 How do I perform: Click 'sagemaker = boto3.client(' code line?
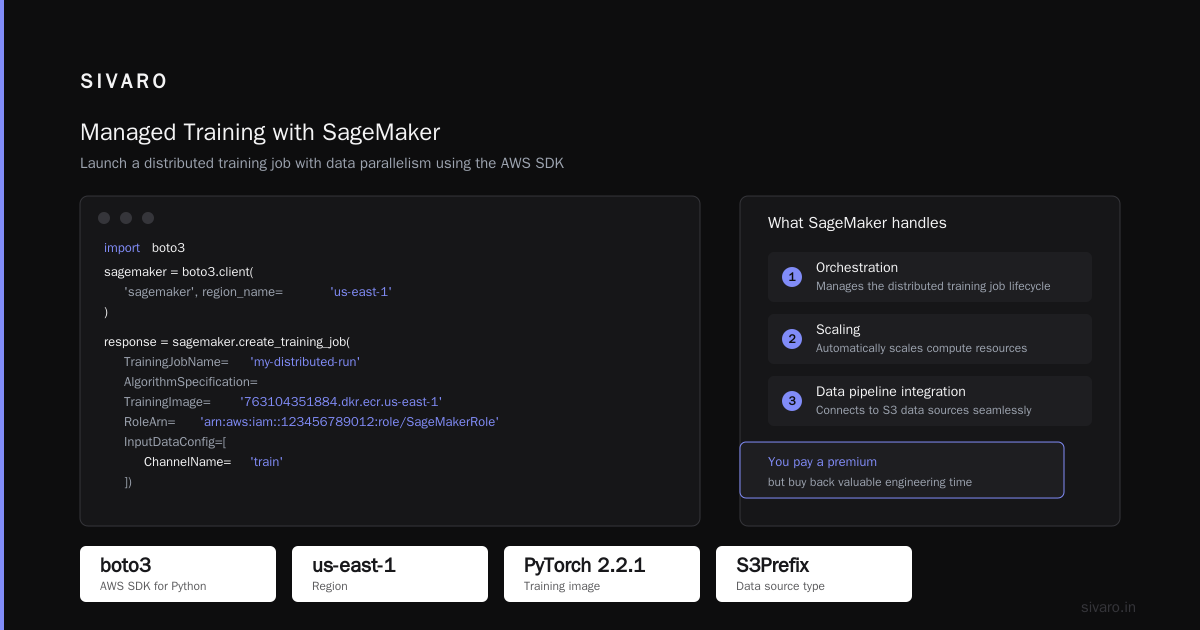(179, 272)
